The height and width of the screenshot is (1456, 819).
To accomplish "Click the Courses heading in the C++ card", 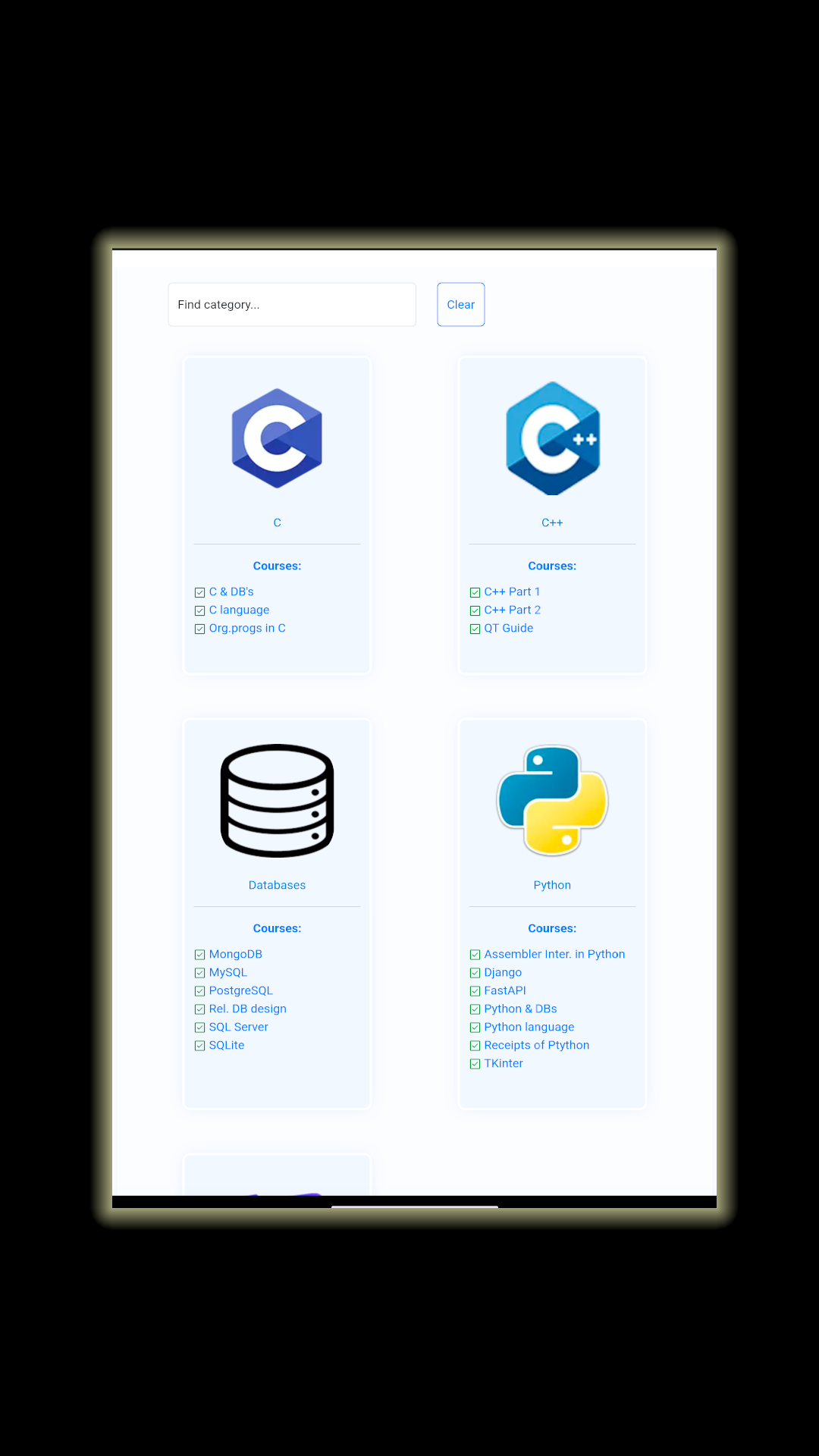I will point(552,566).
